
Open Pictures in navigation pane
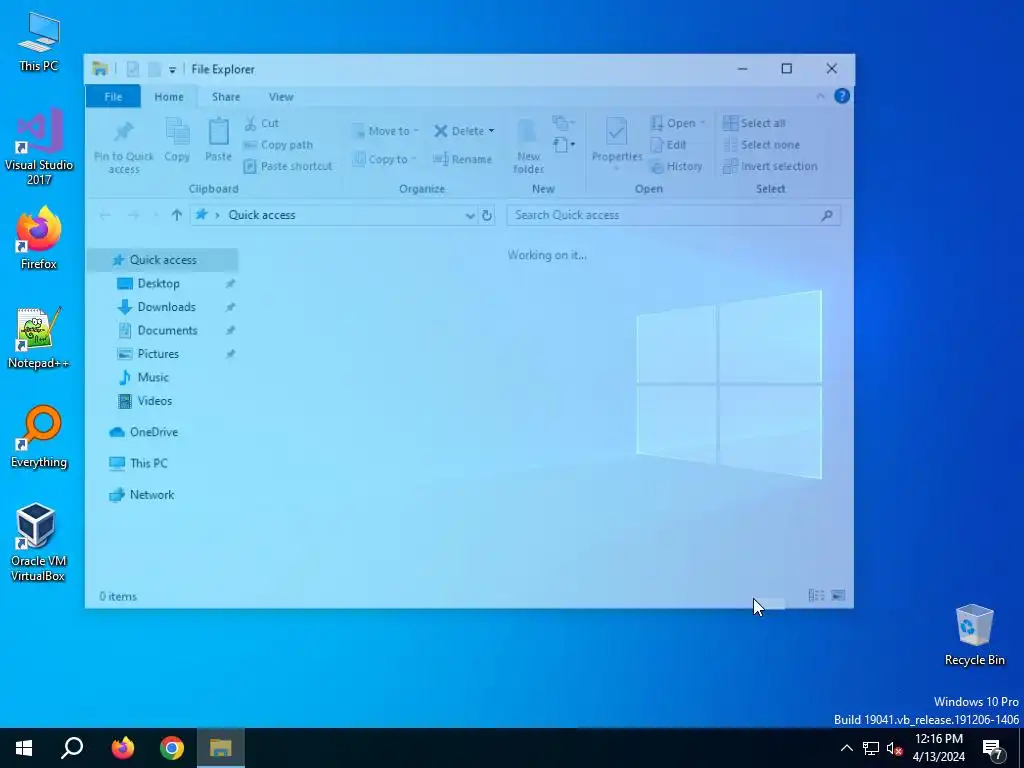point(158,354)
